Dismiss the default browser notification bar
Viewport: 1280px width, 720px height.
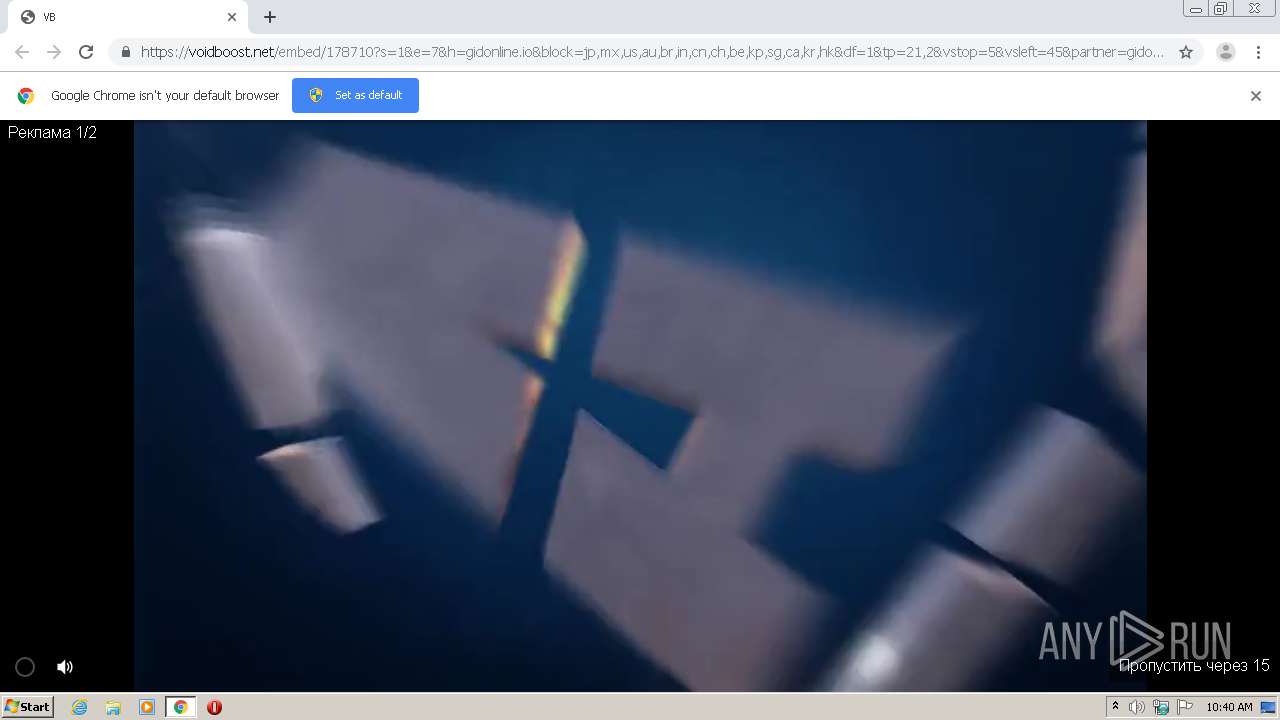(x=1256, y=96)
